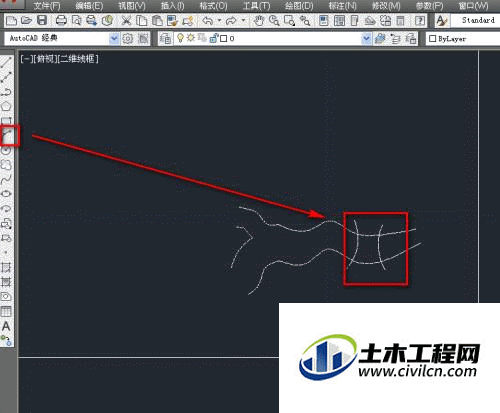Select the Hatch tool
This screenshot has width=500, height=413.
point(6,267)
